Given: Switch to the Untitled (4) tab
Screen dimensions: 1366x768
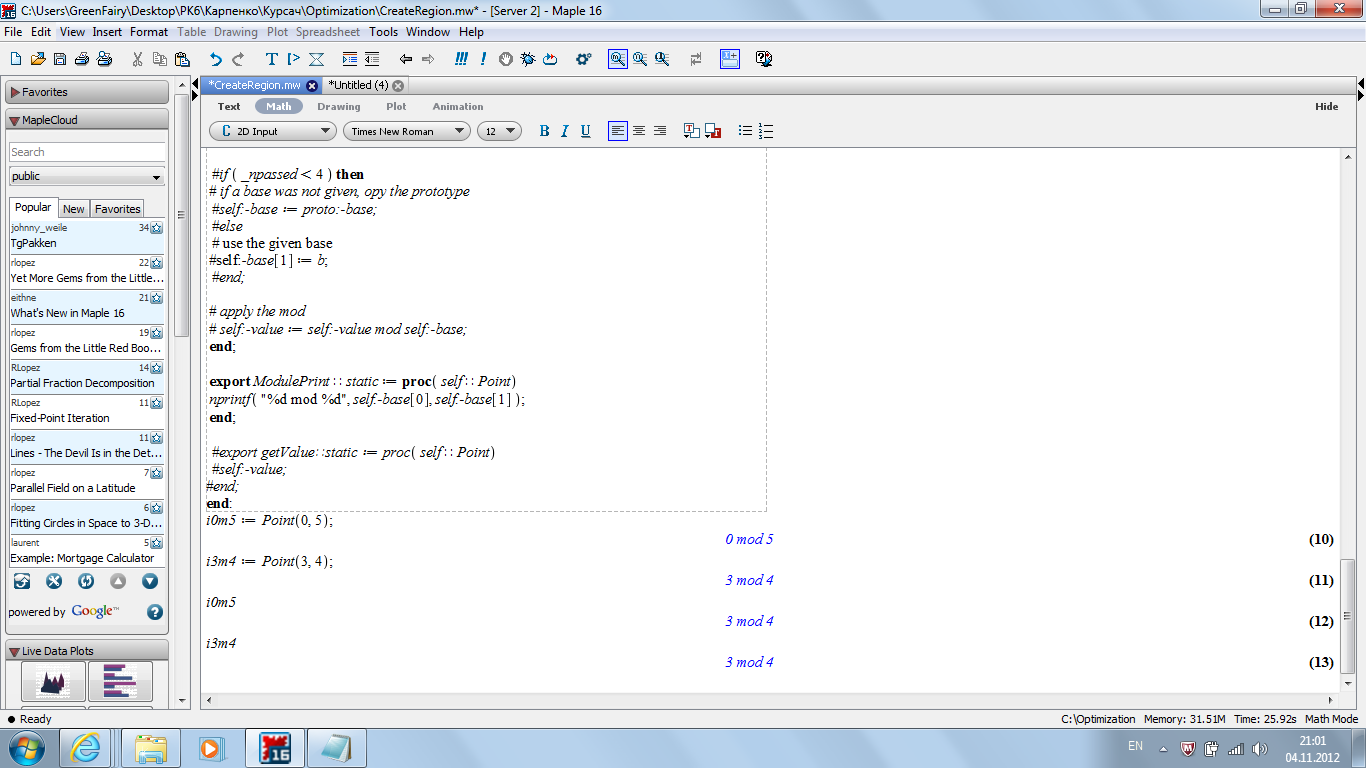Looking at the screenshot, I should (x=358, y=85).
